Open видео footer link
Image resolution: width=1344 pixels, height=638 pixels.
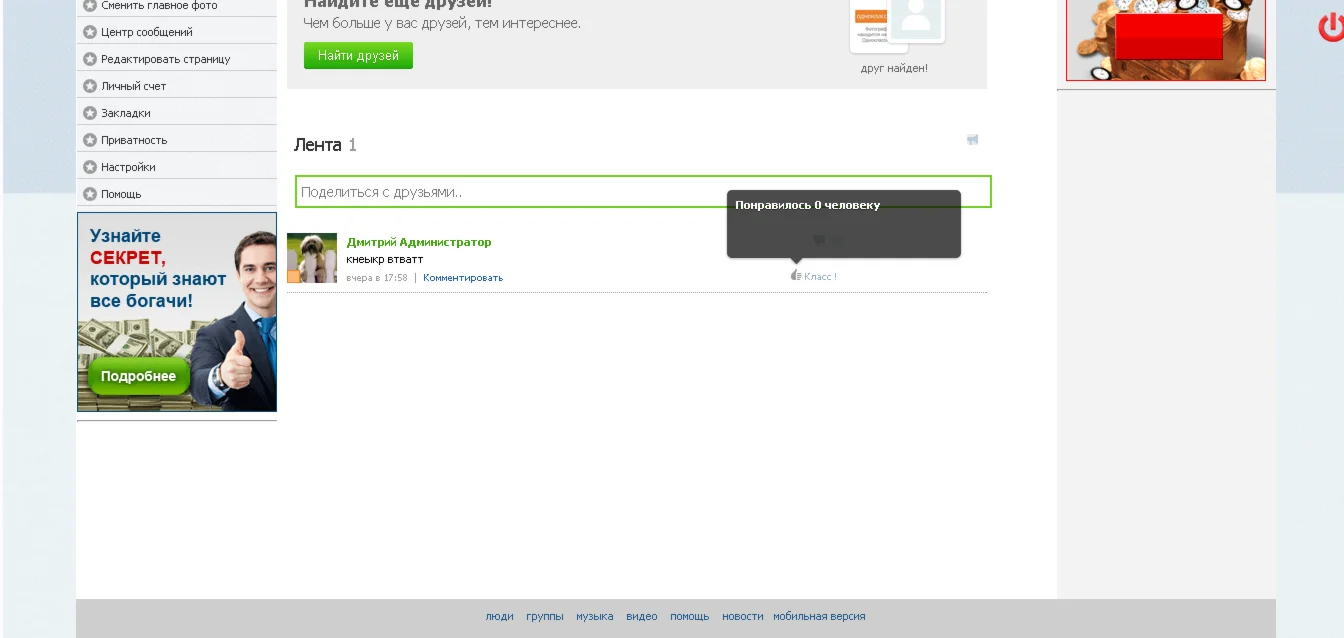coord(642,617)
